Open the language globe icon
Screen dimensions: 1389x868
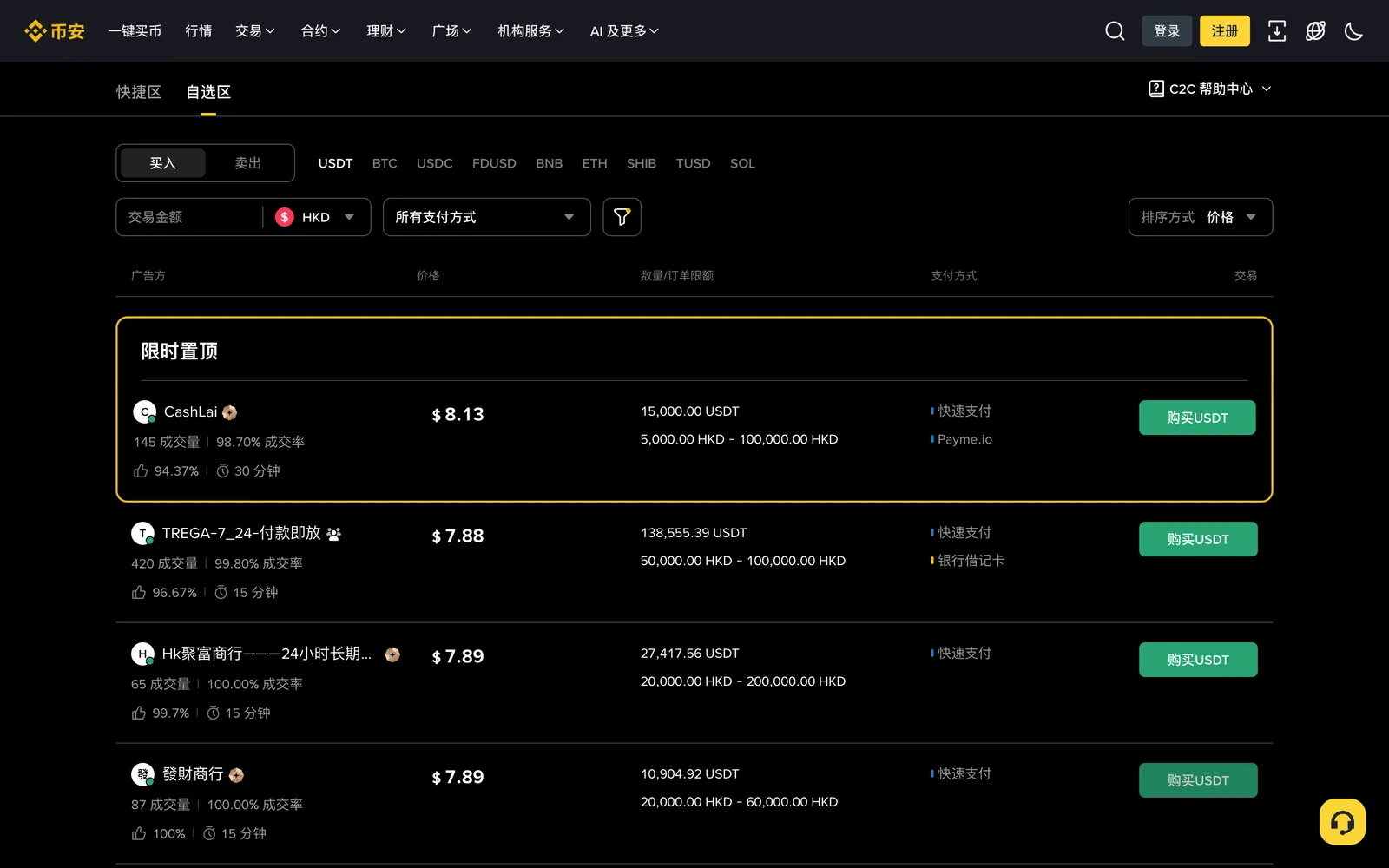point(1315,31)
